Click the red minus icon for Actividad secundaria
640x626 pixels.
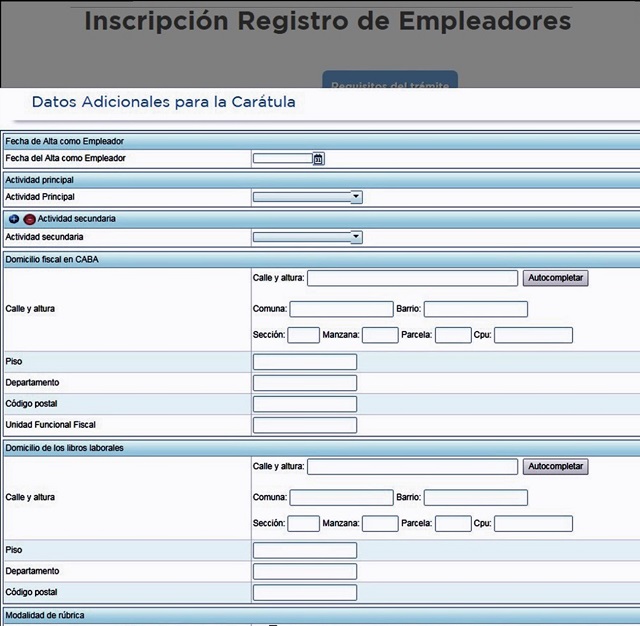coord(29,218)
